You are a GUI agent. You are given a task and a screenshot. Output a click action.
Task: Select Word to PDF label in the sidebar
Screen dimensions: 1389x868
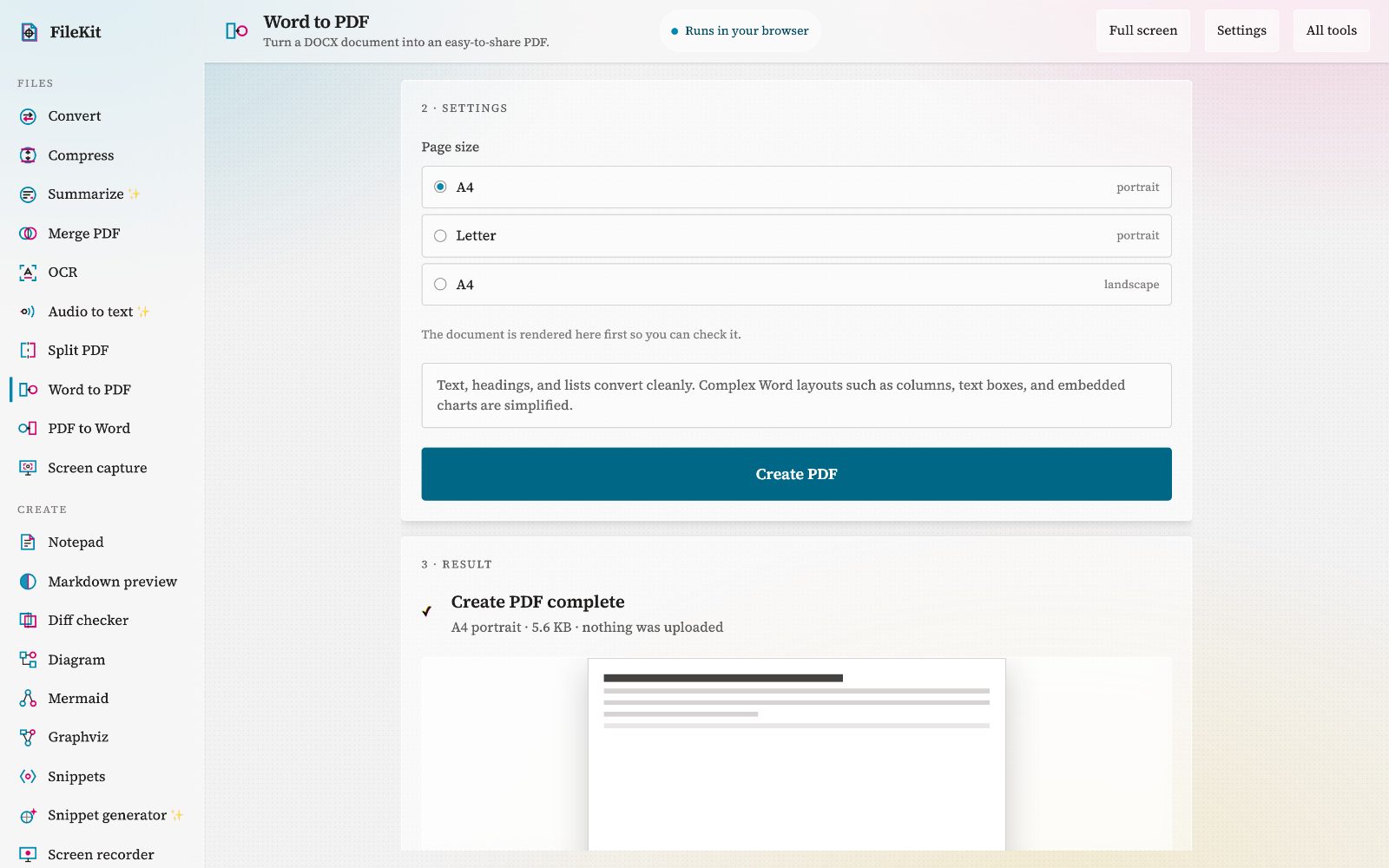point(89,390)
